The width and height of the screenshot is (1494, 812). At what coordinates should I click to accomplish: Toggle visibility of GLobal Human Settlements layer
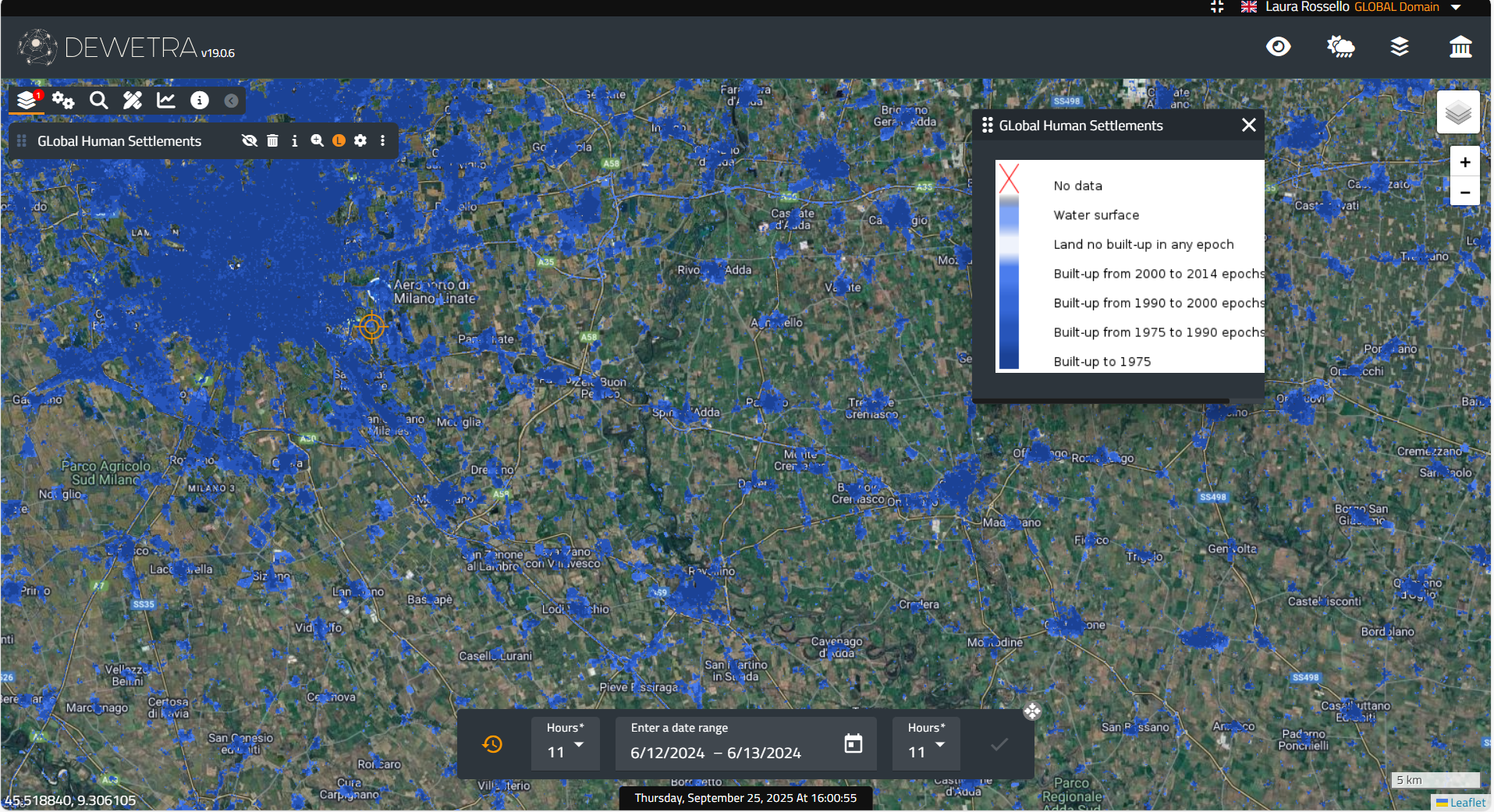[x=250, y=141]
